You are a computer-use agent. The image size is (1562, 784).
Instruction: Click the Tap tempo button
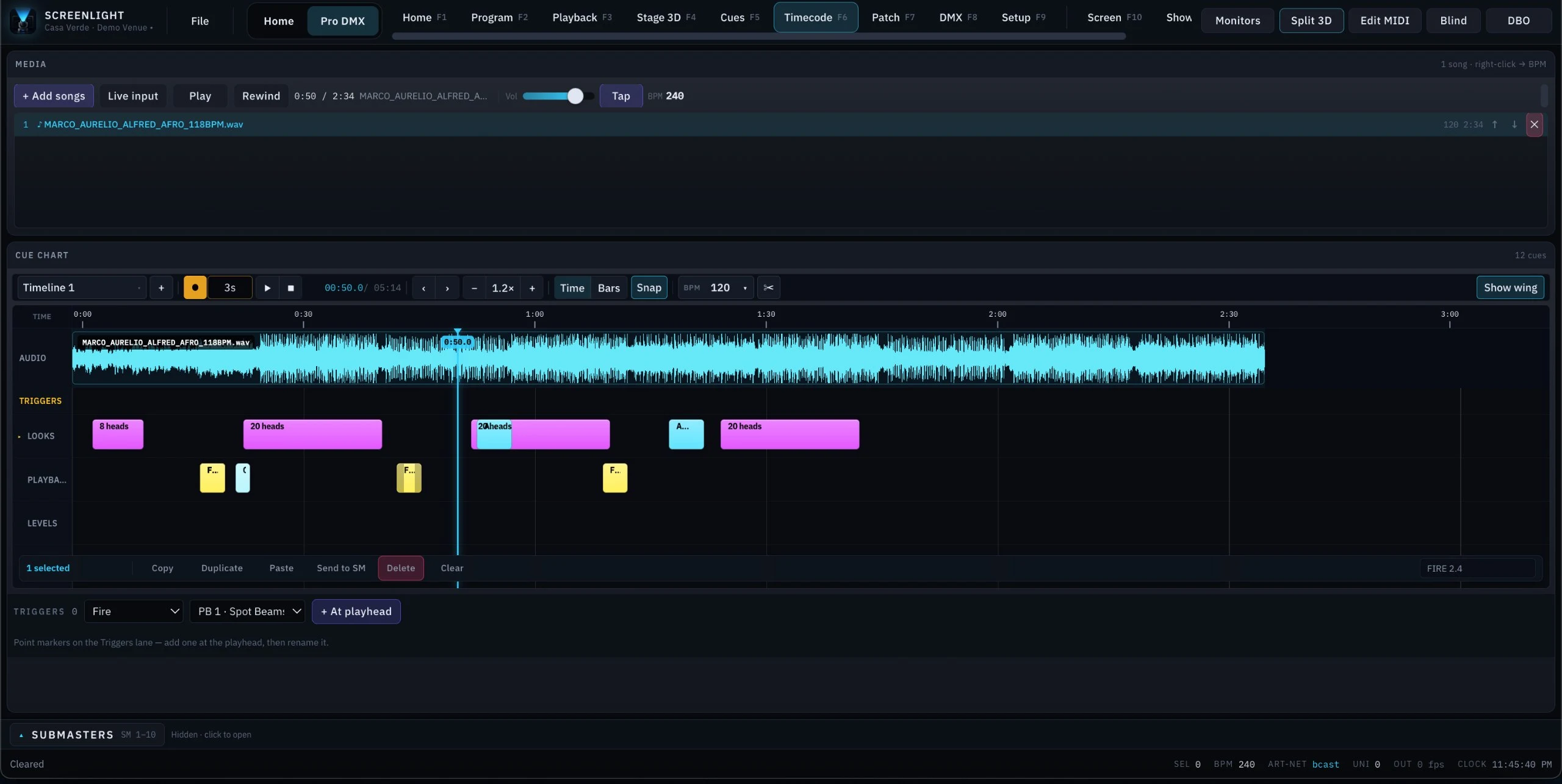[621, 96]
